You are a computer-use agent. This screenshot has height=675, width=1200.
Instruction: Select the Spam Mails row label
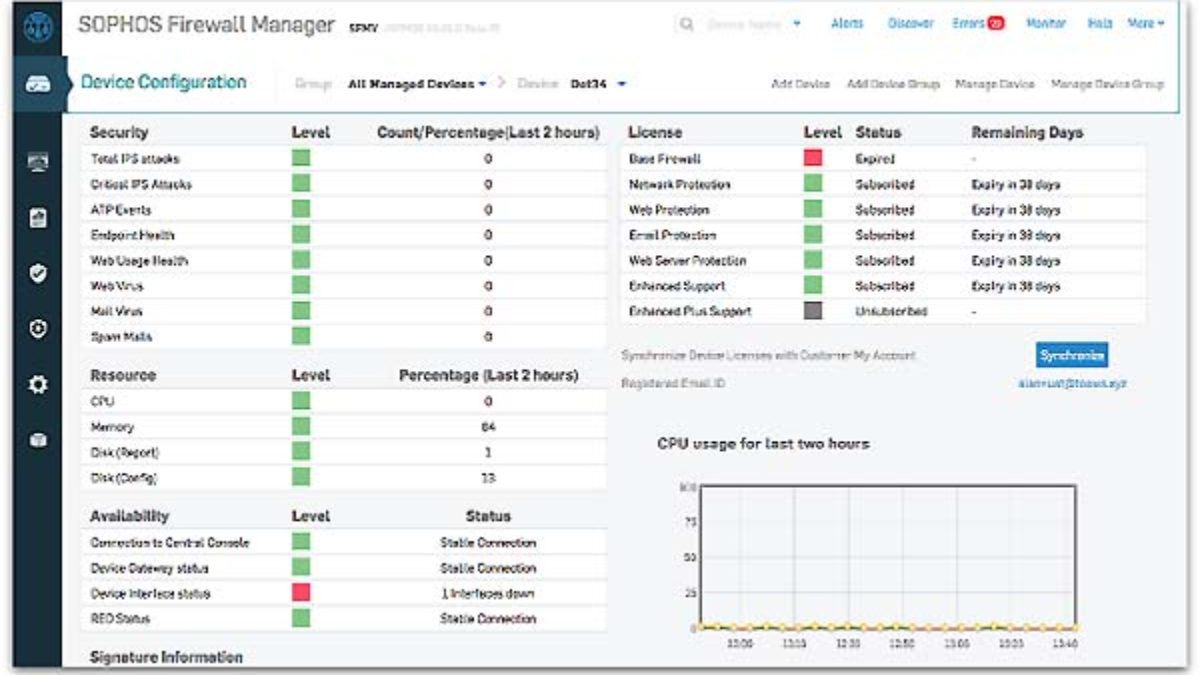tap(121, 337)
